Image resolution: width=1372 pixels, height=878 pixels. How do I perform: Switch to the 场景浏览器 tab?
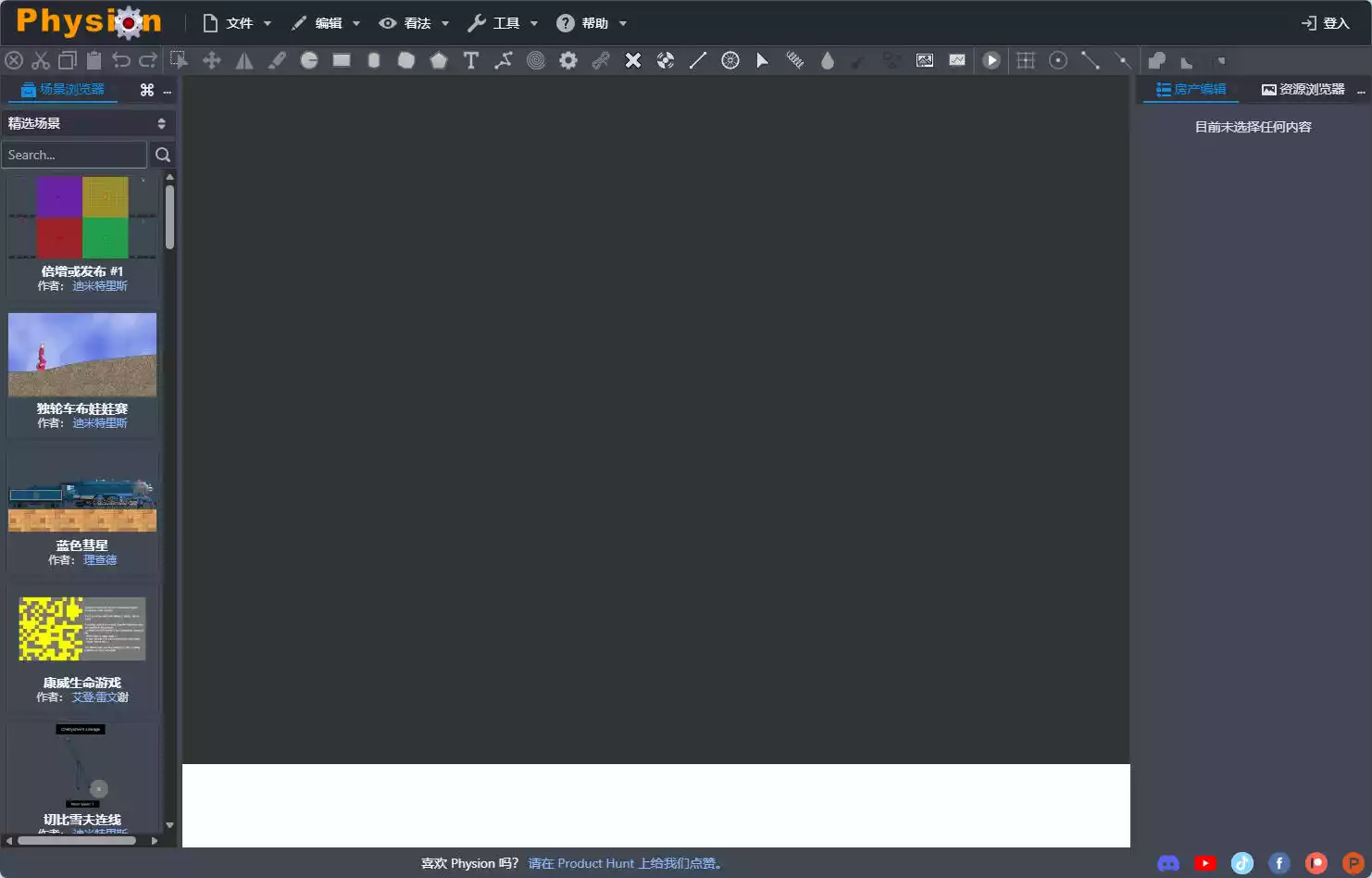(63, 89)
